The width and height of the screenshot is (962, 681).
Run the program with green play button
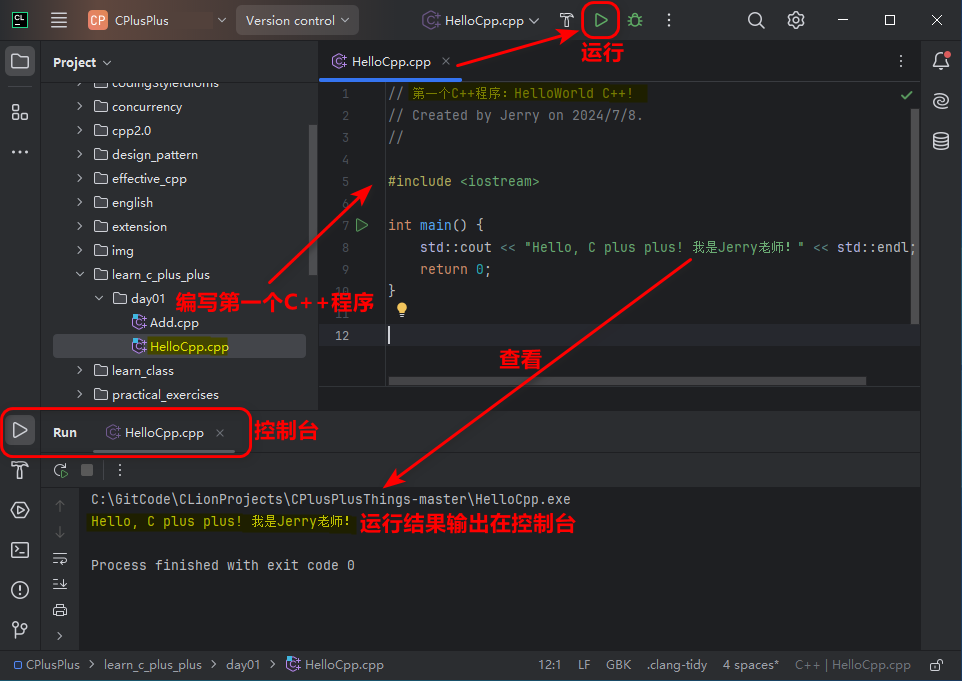600,20
